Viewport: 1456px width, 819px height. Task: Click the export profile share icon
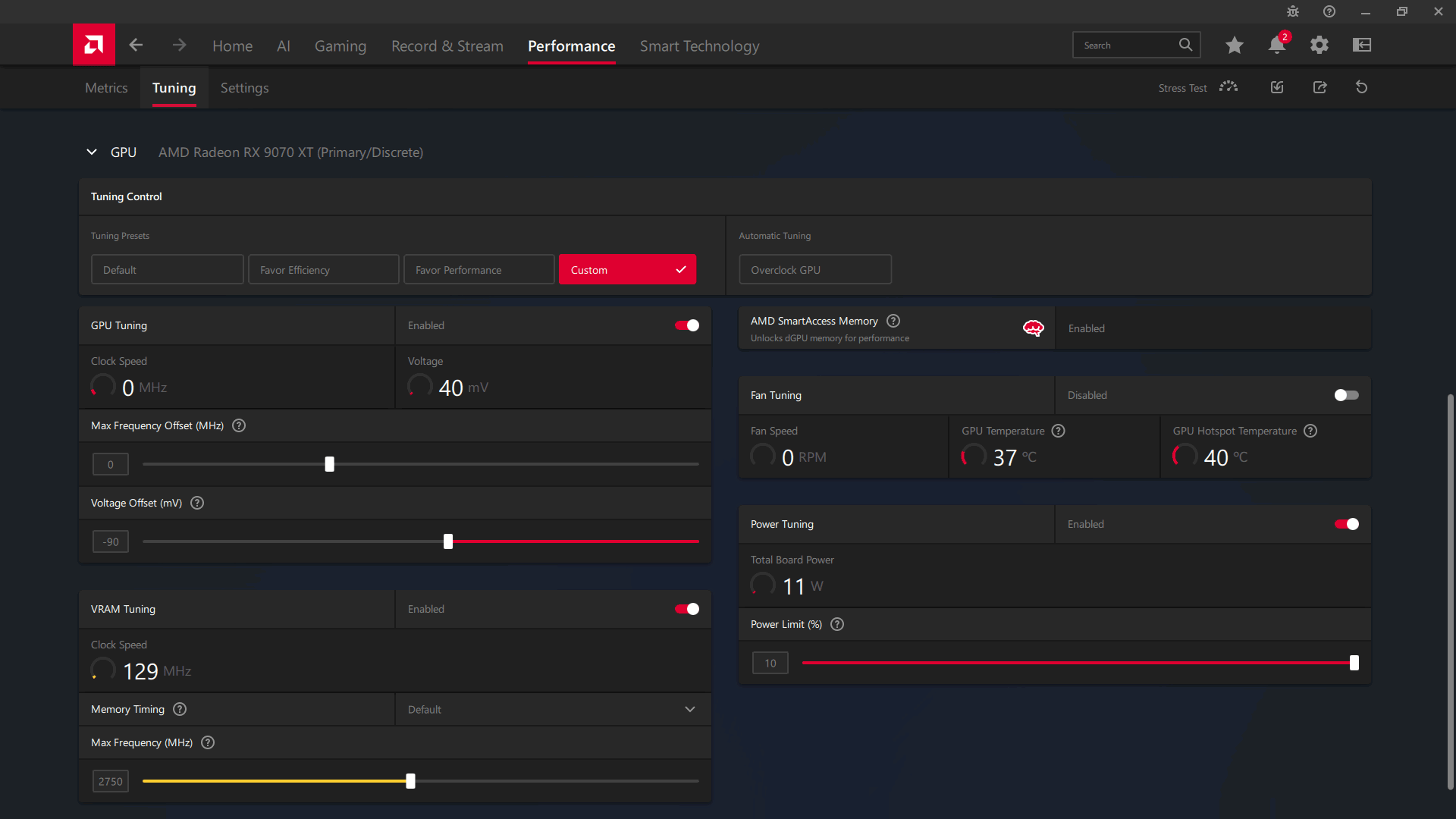point(1319,87)
